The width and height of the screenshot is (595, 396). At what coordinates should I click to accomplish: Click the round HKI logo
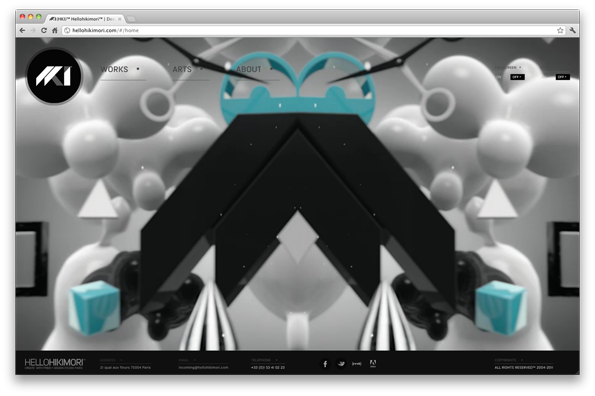pyautogui.click(x=54, y=76)
